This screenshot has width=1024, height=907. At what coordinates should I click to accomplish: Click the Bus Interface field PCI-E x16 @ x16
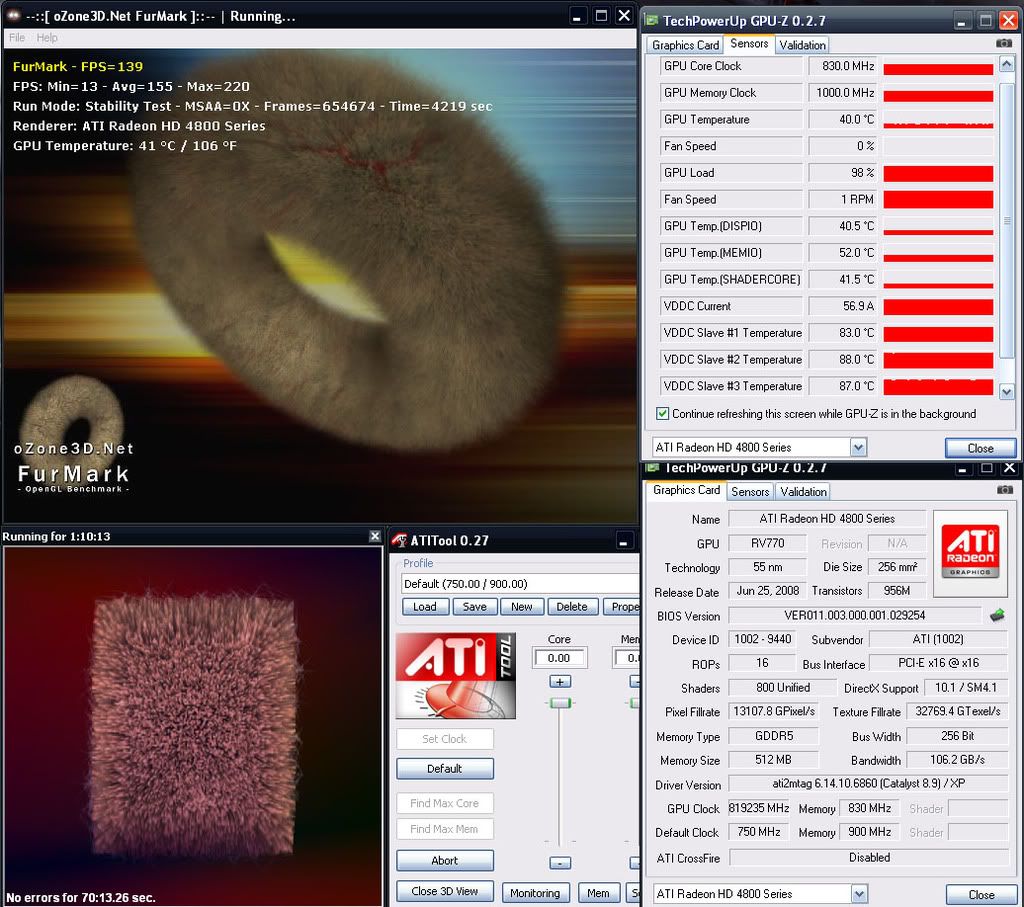[x=938, y=663]
